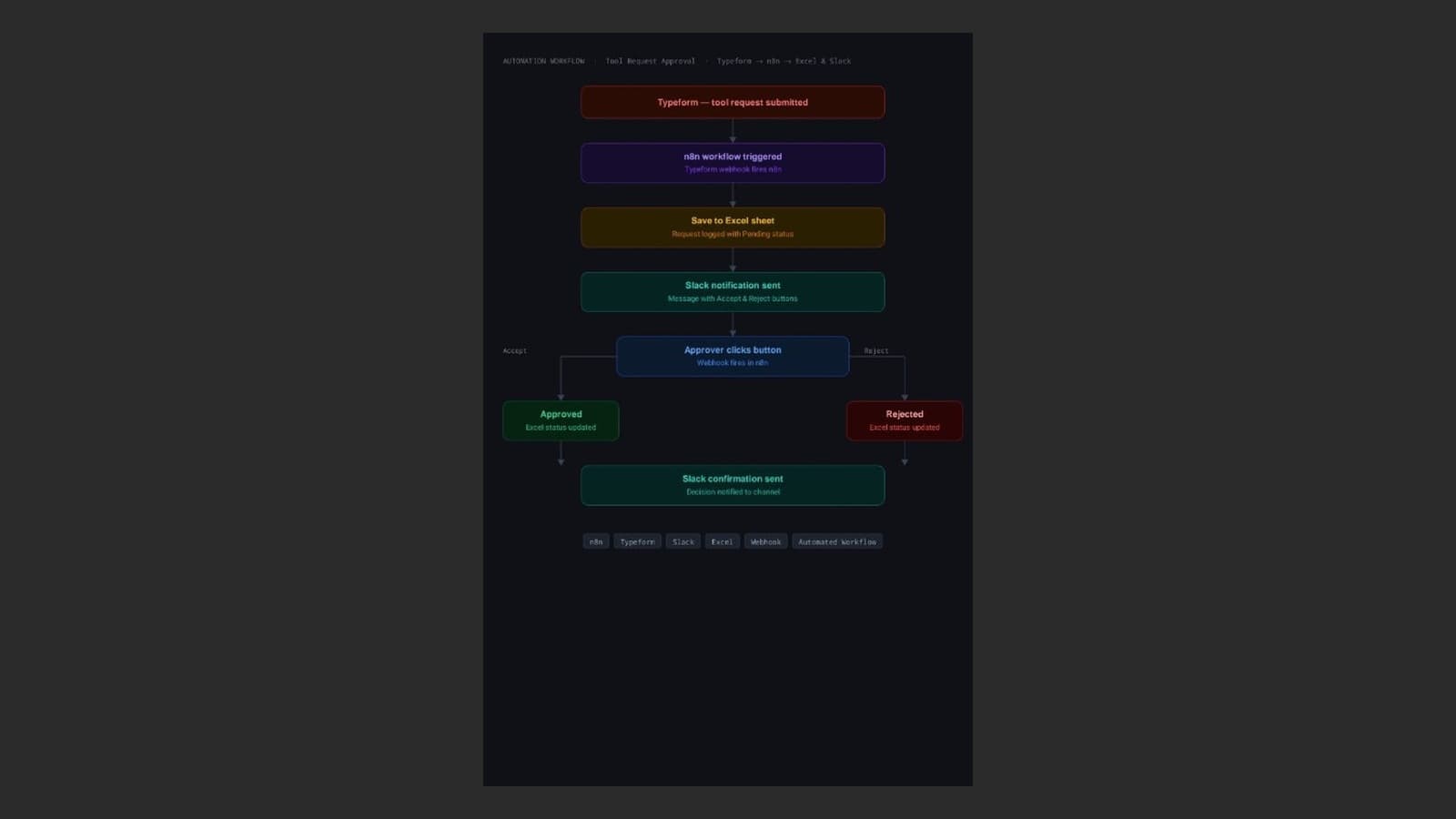Click the 'Request logged with Pending status' subtitle
The image size is (1456, 819).
coord(733,234)
